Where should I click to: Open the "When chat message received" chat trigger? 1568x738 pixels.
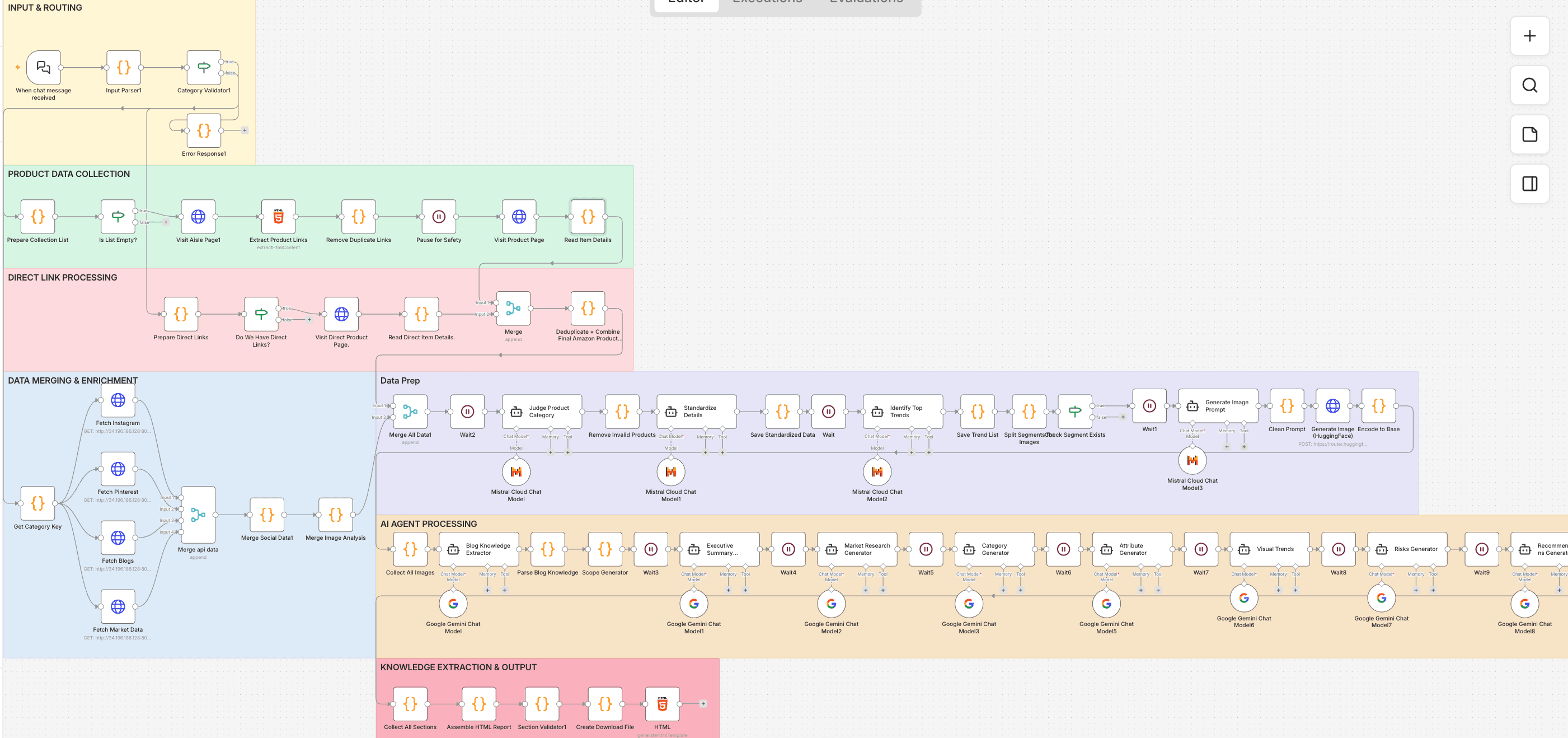[x=43, y=68]
